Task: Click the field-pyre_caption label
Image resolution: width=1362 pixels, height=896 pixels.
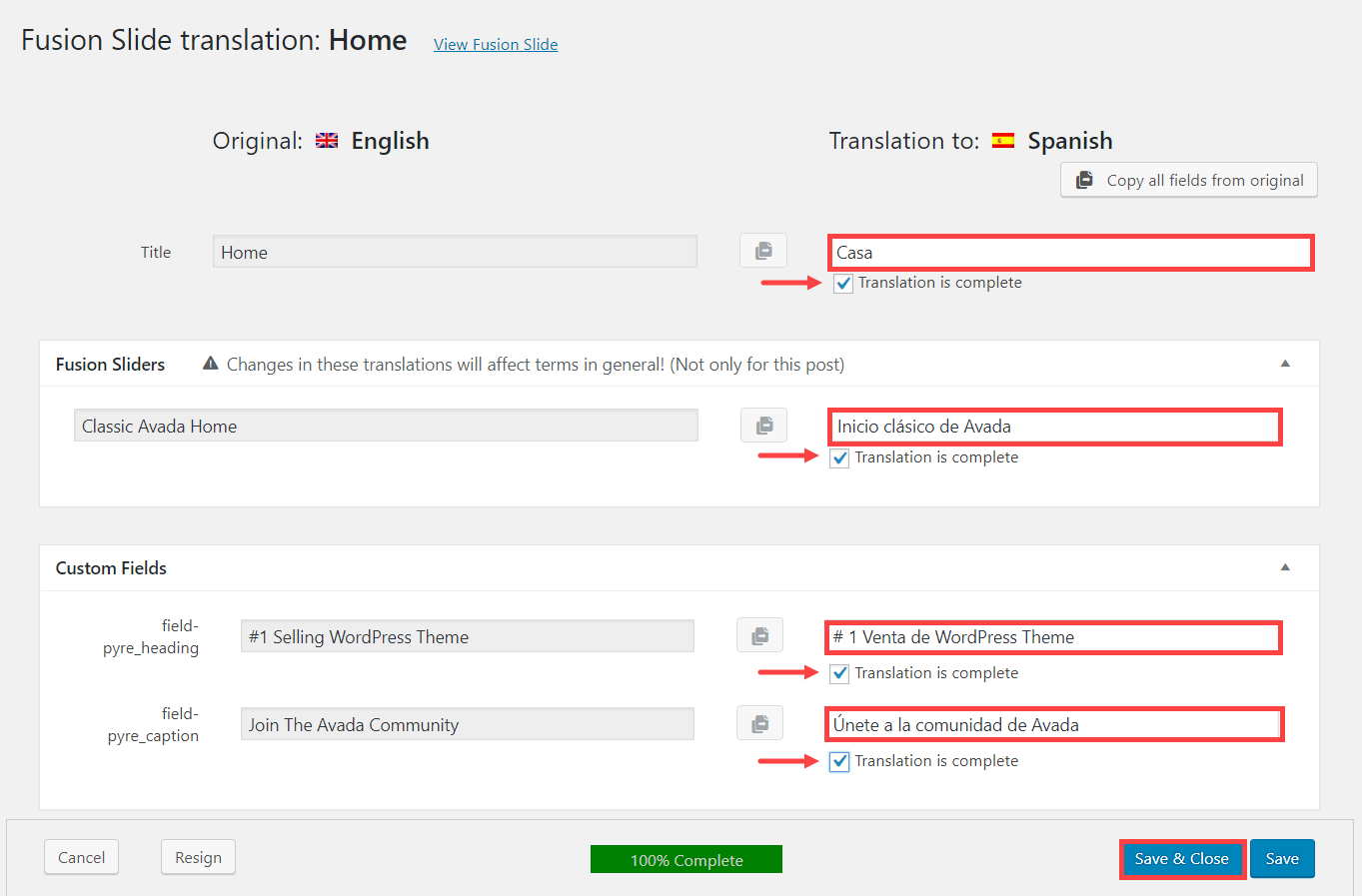Action: click(x=153, y=725)
